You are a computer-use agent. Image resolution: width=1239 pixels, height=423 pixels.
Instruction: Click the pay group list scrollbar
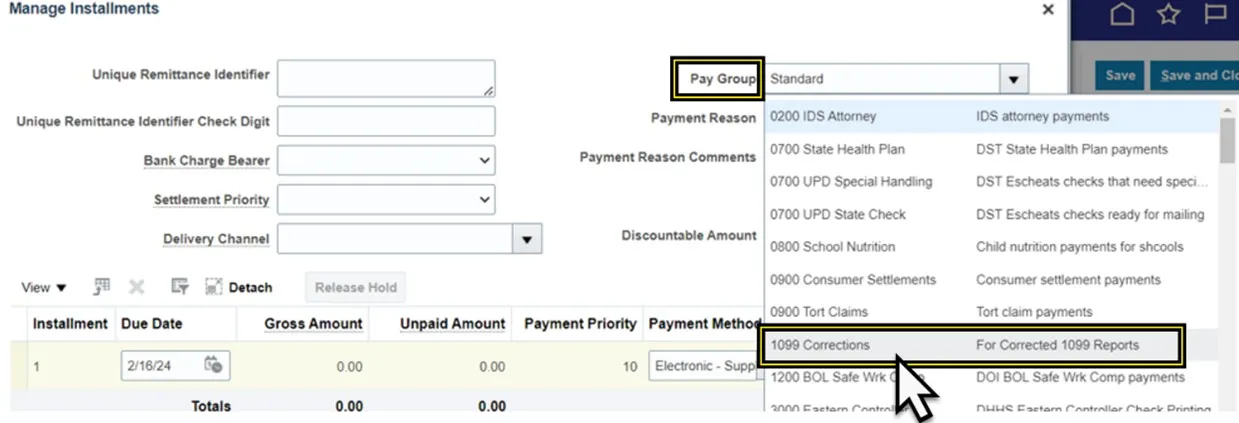[1228, 140]
